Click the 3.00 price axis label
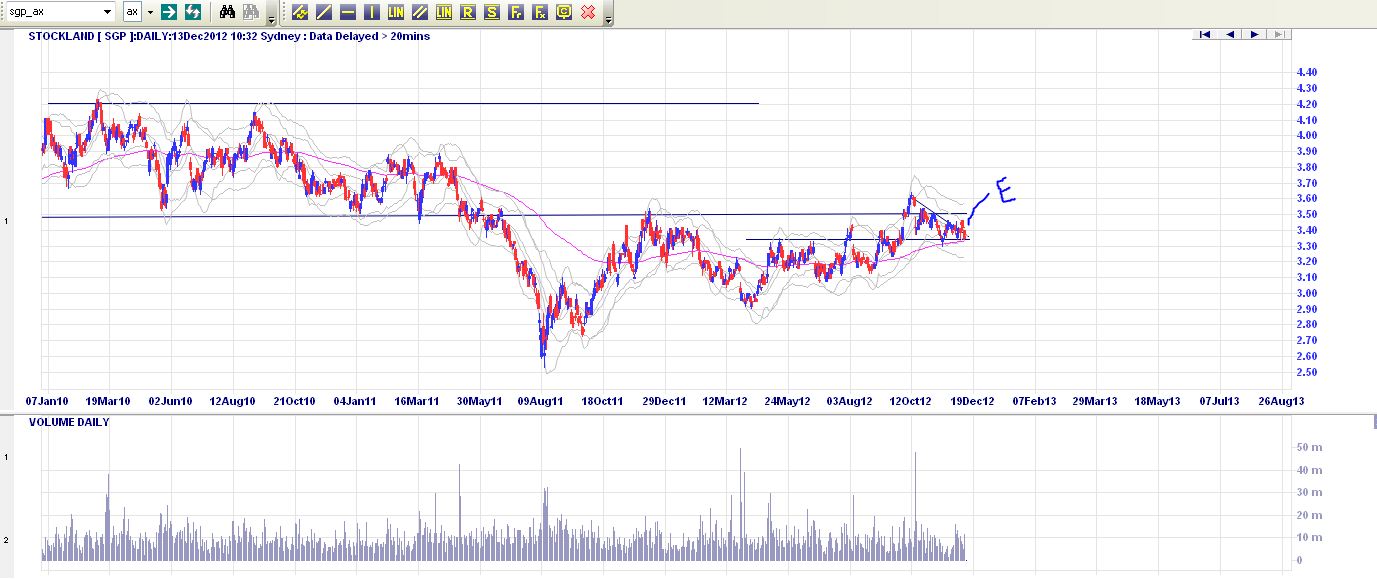This screenshot has width=1377, height=580. tap(1306, 293)
